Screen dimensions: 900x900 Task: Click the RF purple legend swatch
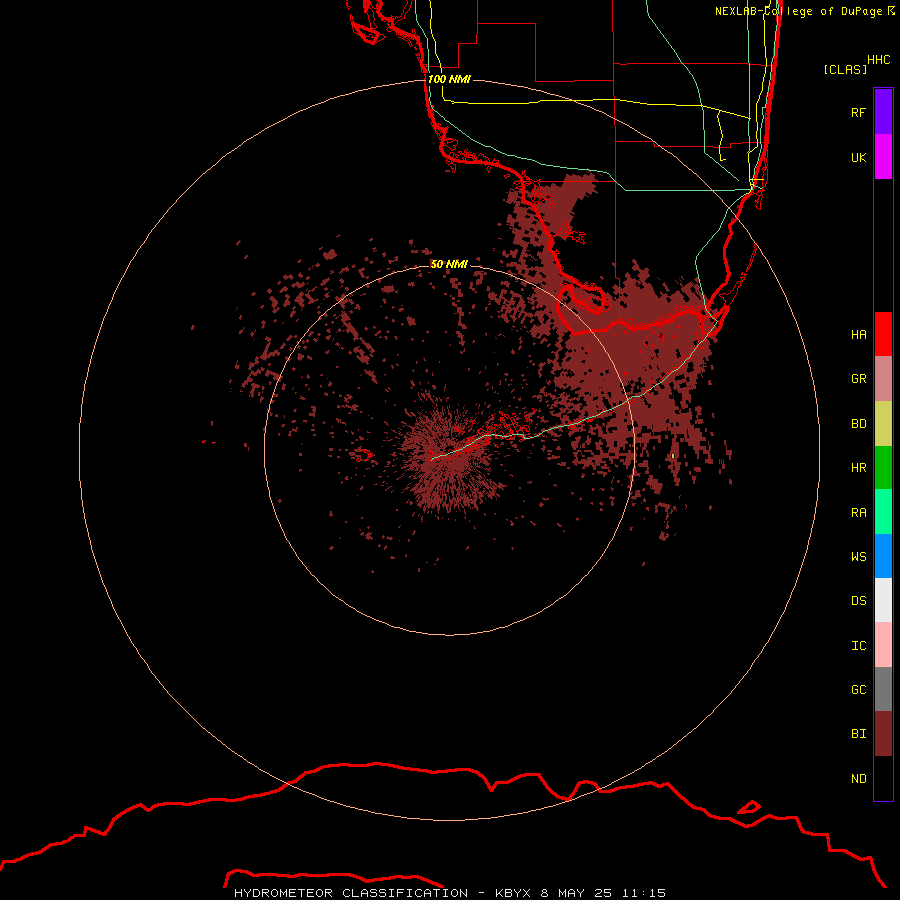883,112
